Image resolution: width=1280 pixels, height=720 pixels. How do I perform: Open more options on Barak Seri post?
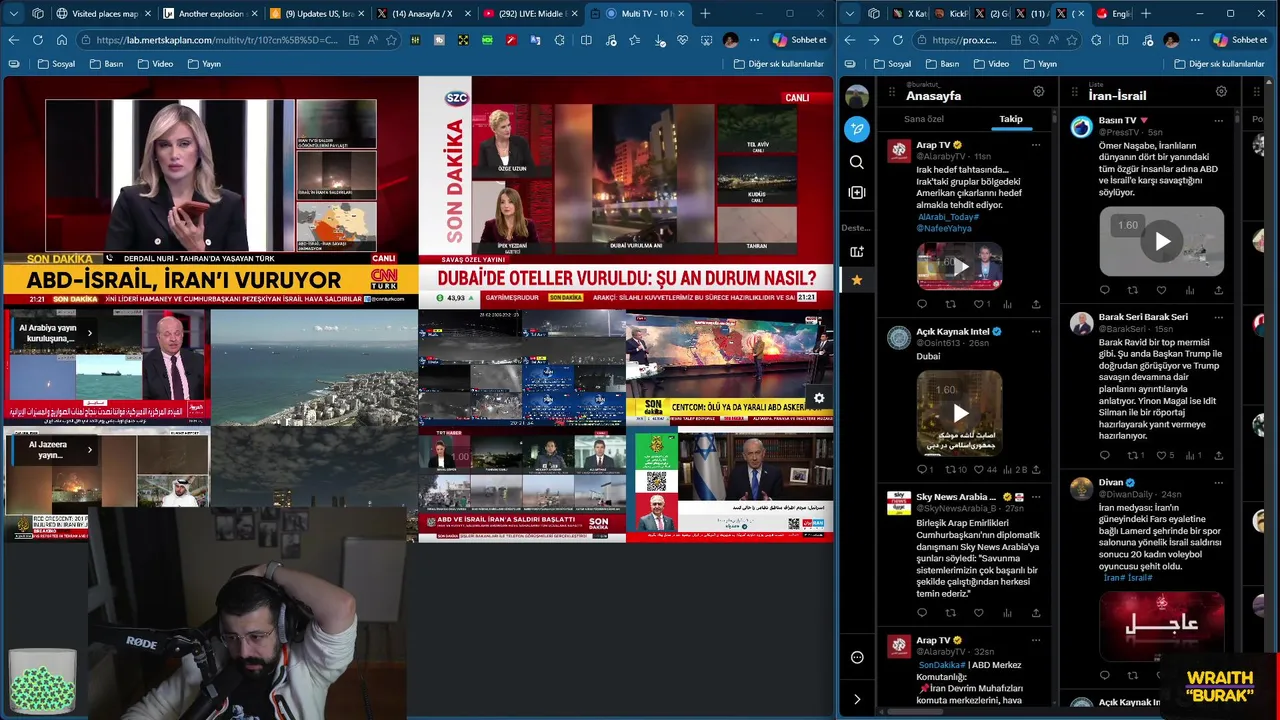(x=1218, y=317)
